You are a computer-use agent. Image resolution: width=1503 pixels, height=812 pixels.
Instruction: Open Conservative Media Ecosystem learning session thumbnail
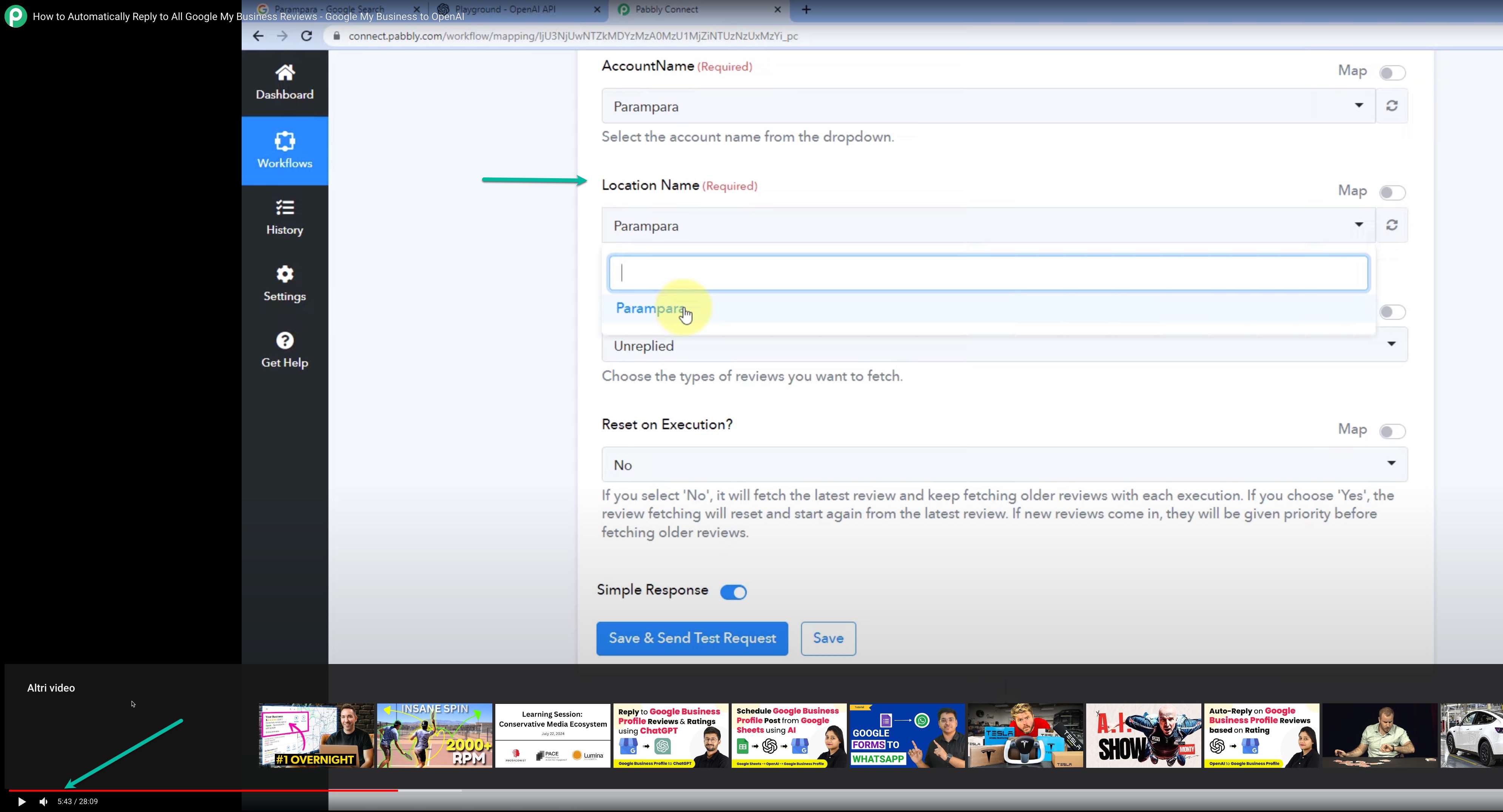tap(553, 736)
